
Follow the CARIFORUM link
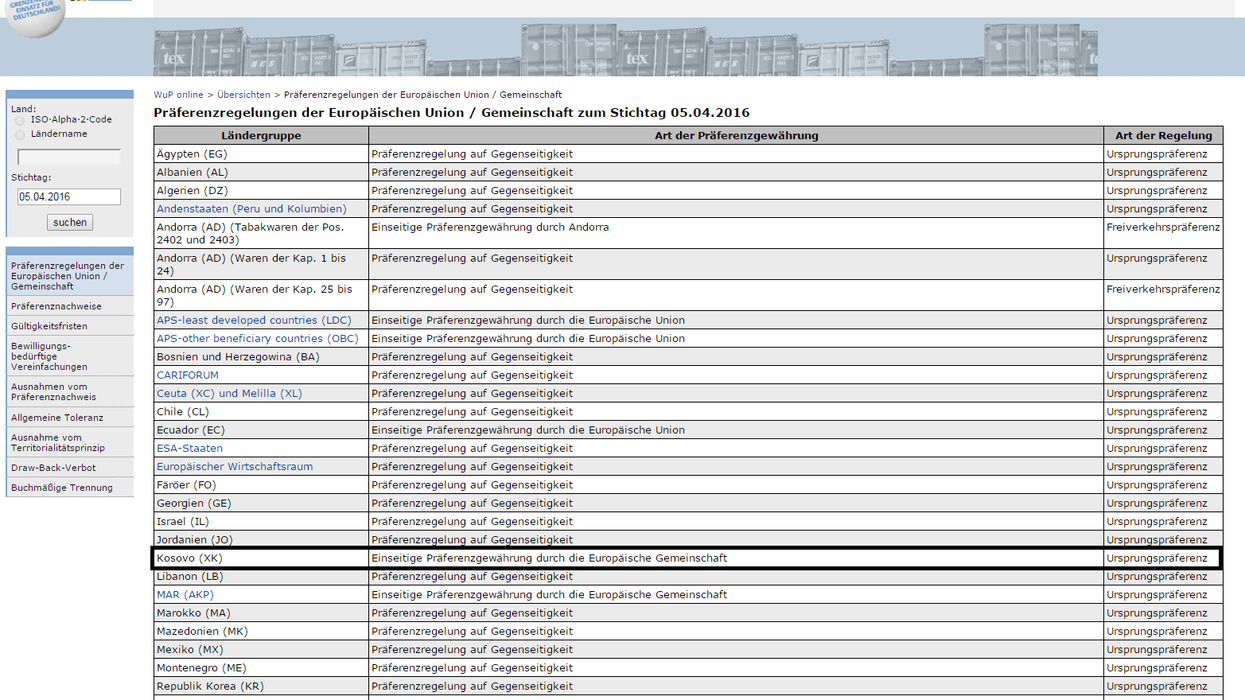(187, 375)
